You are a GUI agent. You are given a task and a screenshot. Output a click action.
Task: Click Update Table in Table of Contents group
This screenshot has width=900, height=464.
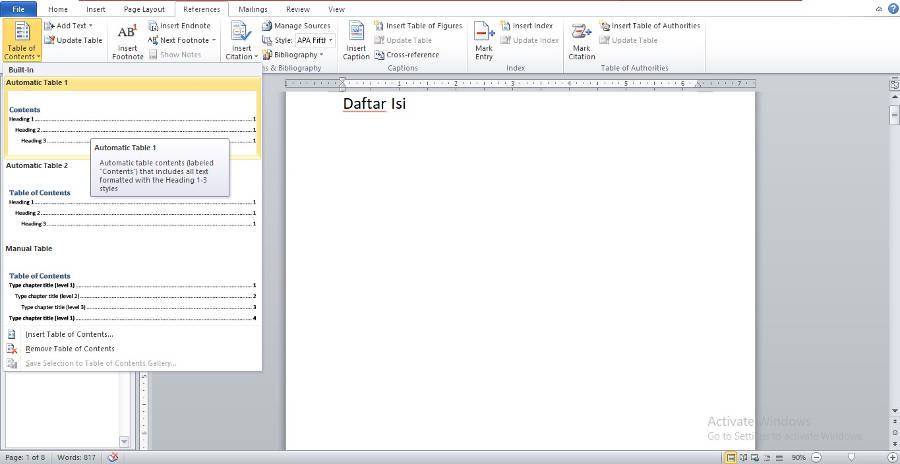[x=73, y=40]
